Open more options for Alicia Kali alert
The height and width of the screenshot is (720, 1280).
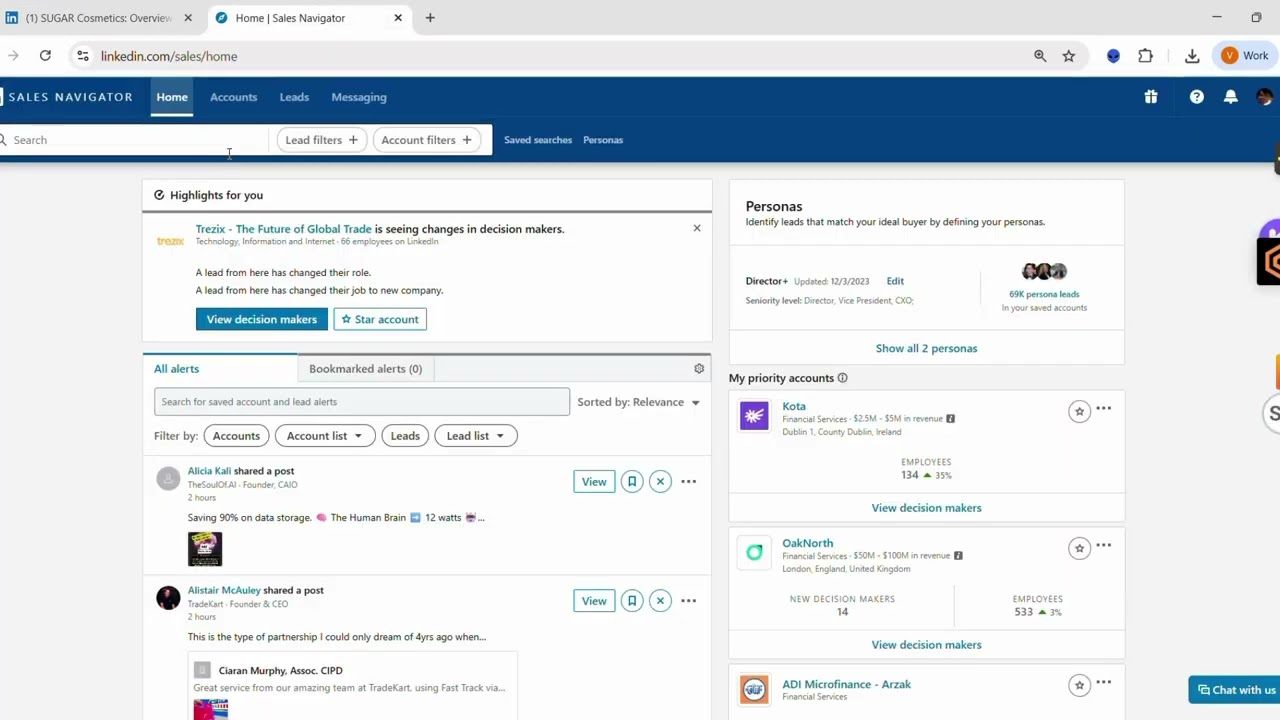pyautogui.click(x=688, y=482)
